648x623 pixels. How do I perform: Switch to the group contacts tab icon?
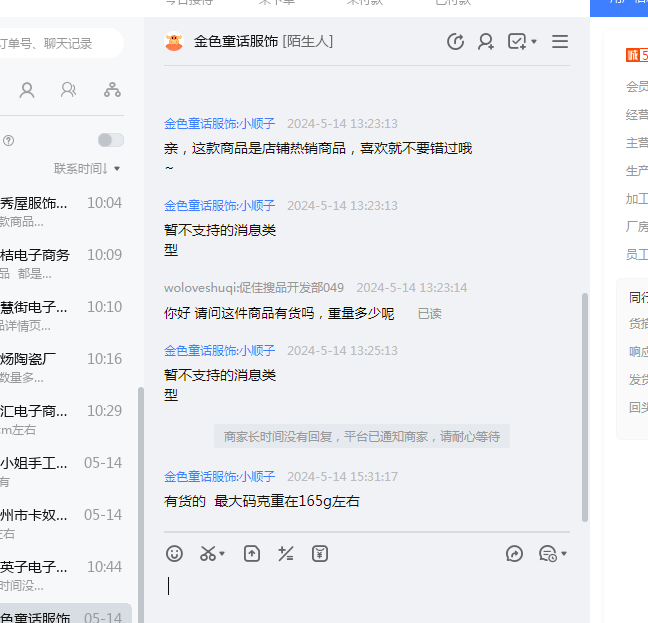pos(68,90)
